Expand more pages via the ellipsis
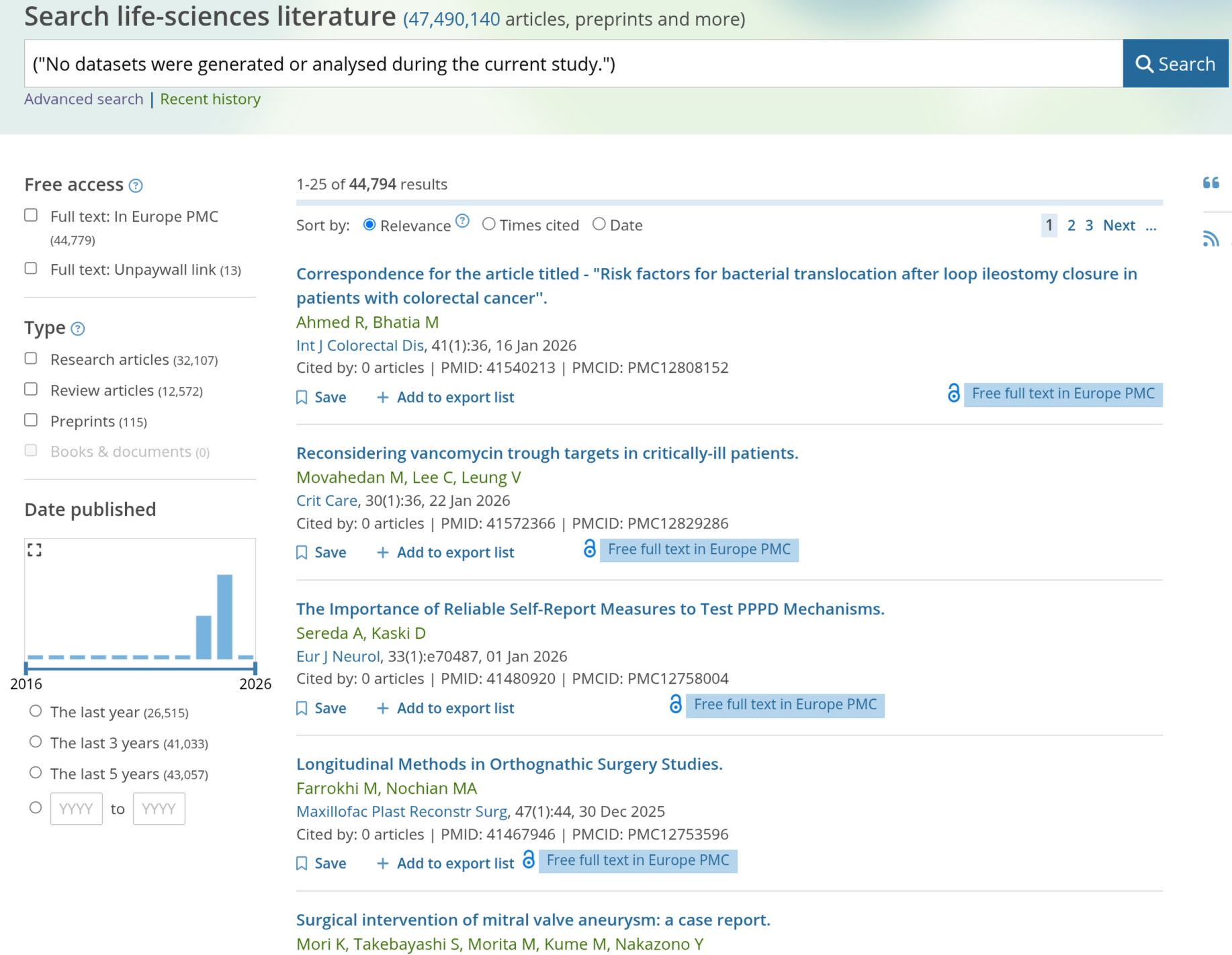 pyautogui.click(x=1151, y=226)
